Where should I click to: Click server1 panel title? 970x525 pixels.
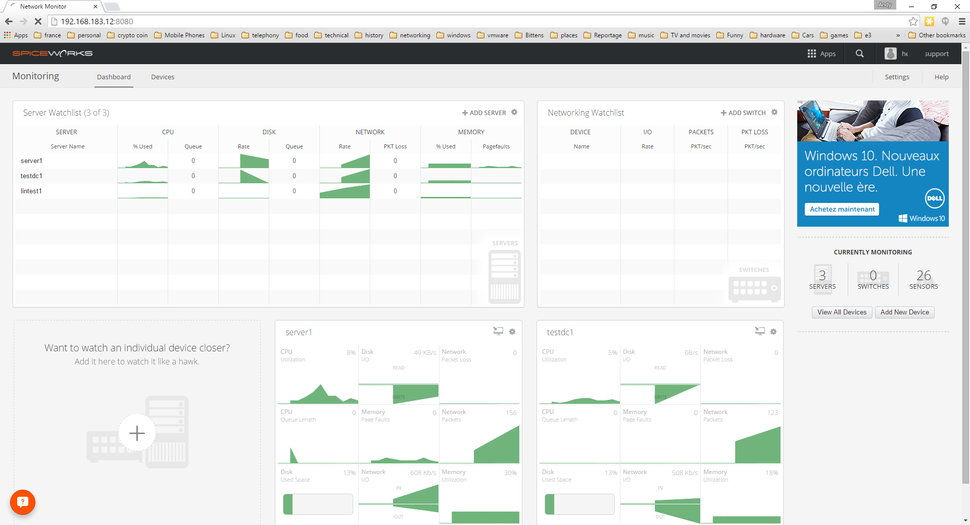point(298,332)
